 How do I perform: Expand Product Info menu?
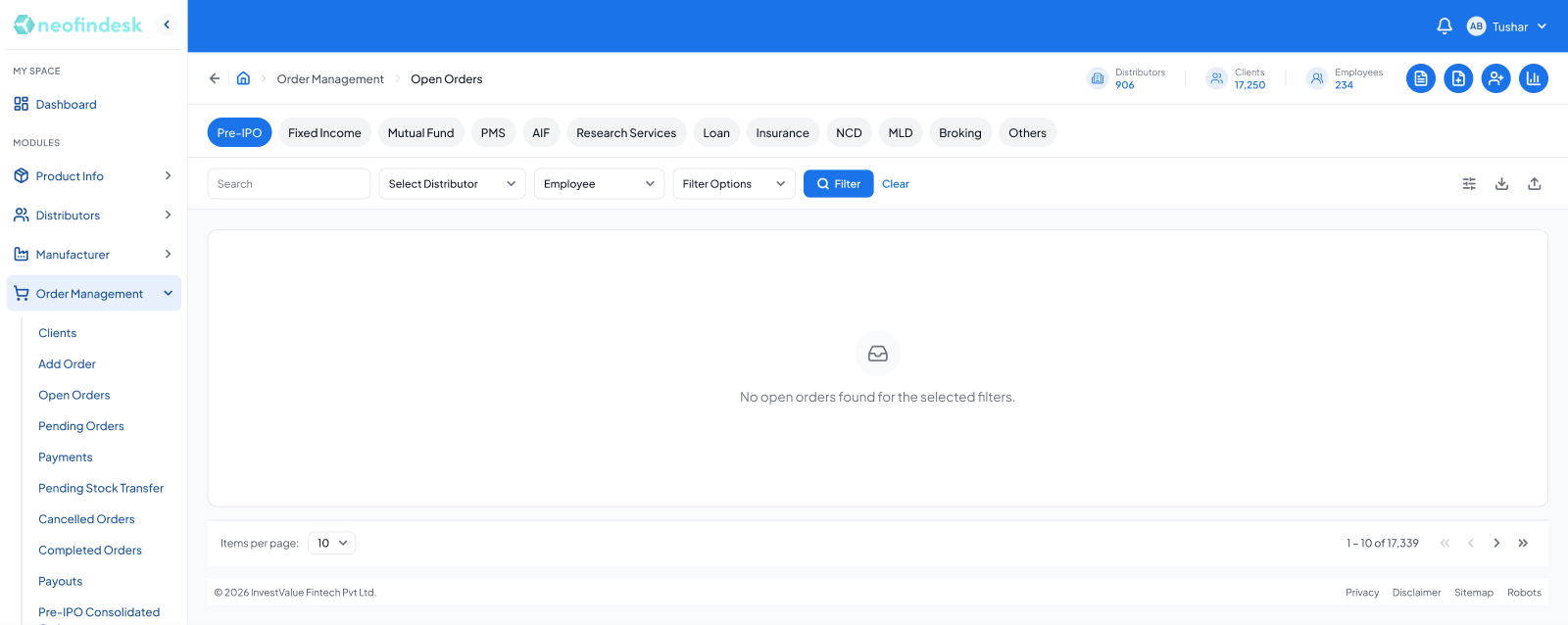[x=94, y=176]
